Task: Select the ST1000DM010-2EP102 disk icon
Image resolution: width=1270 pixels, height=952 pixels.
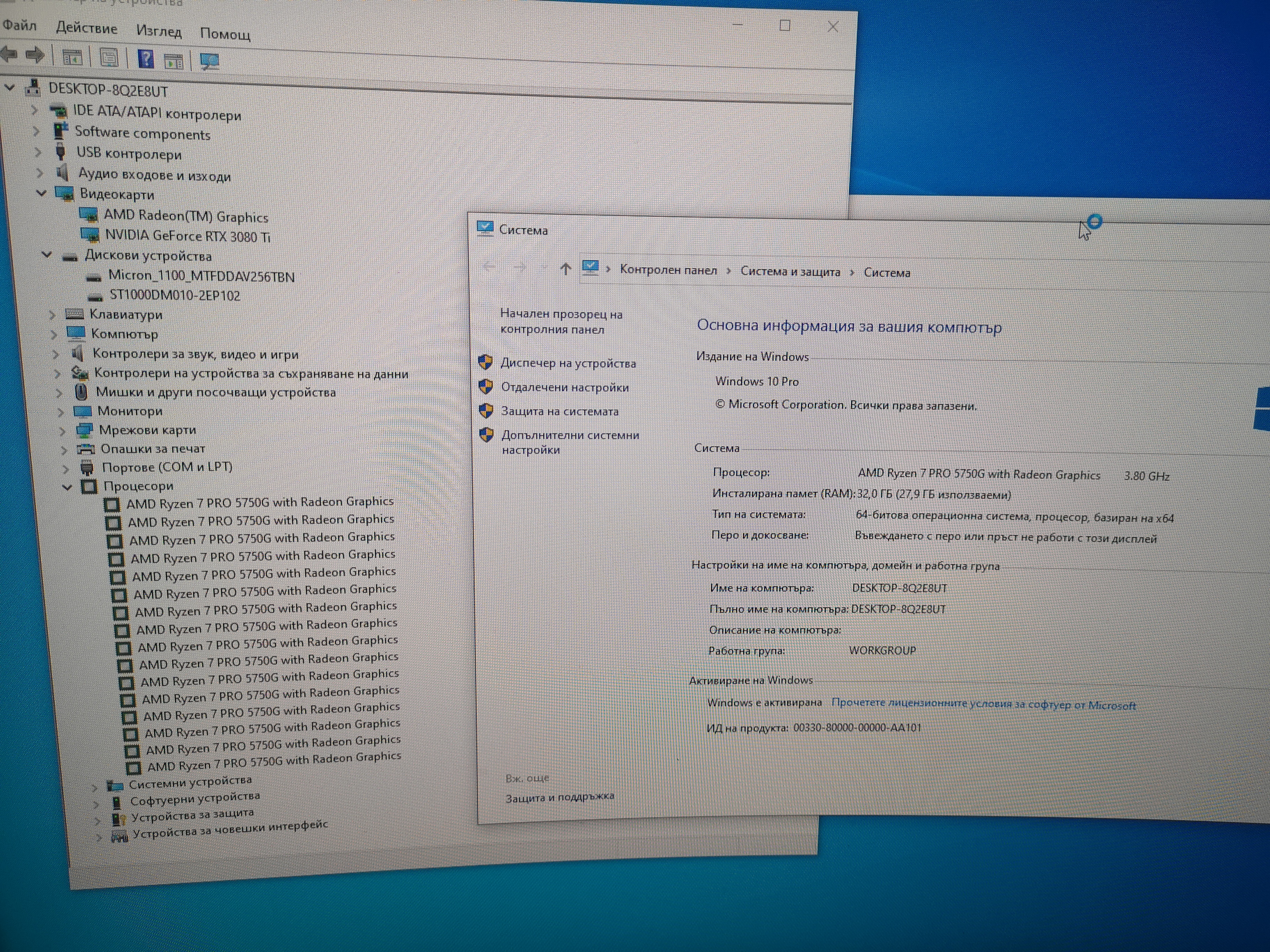Action: point(95,297)
